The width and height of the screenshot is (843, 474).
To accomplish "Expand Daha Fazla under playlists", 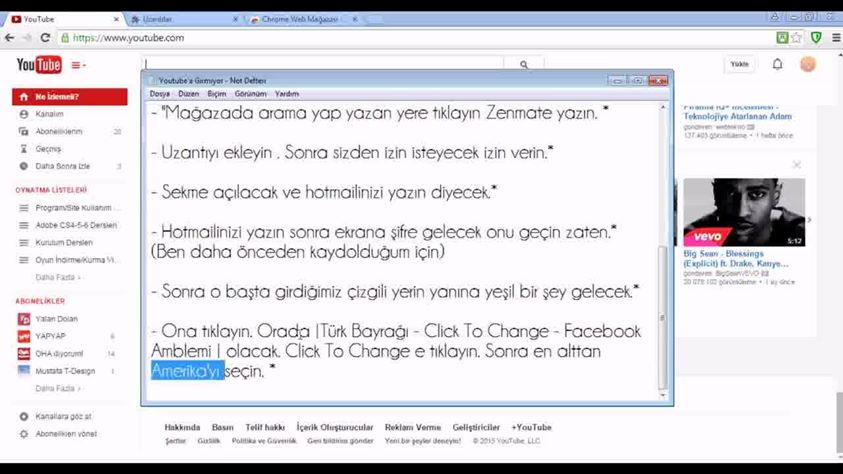I will point(58,277).
